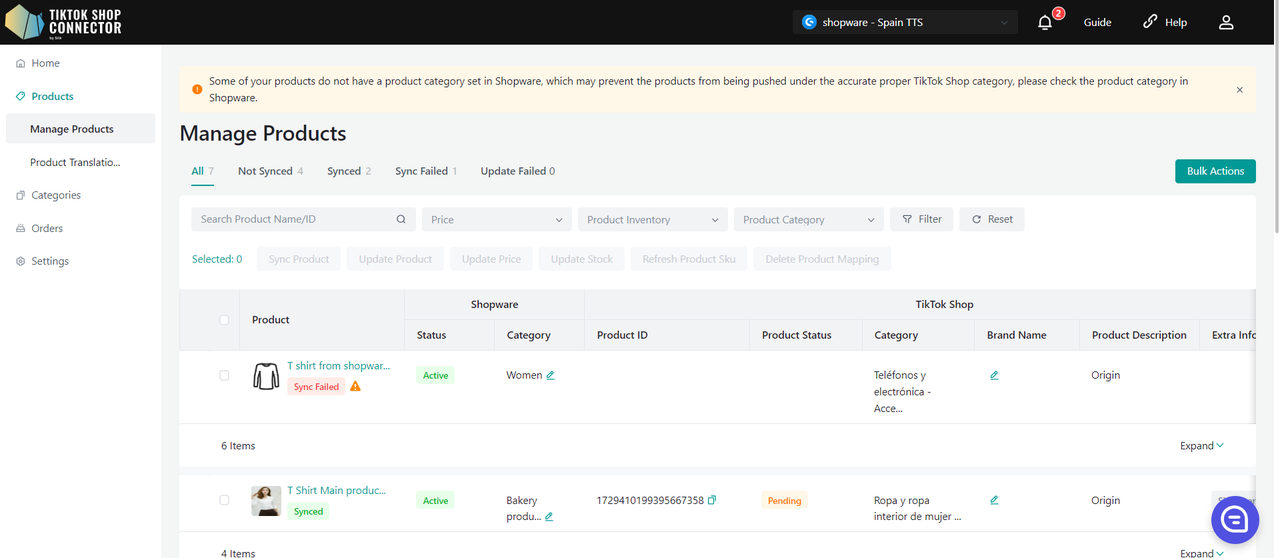Dismiss the category warning banner

1239,90
